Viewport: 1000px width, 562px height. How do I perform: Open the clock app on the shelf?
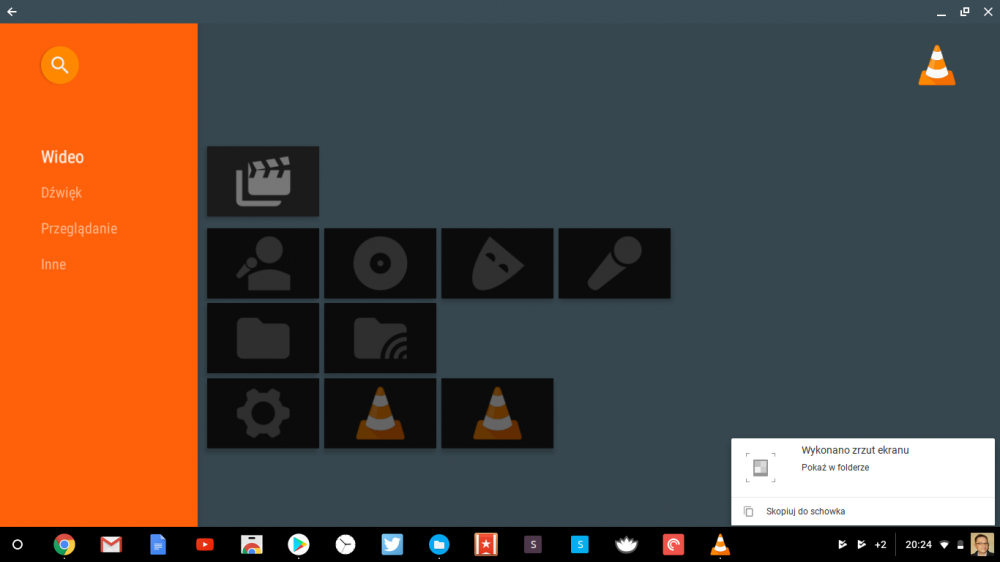tap(345, 545)
